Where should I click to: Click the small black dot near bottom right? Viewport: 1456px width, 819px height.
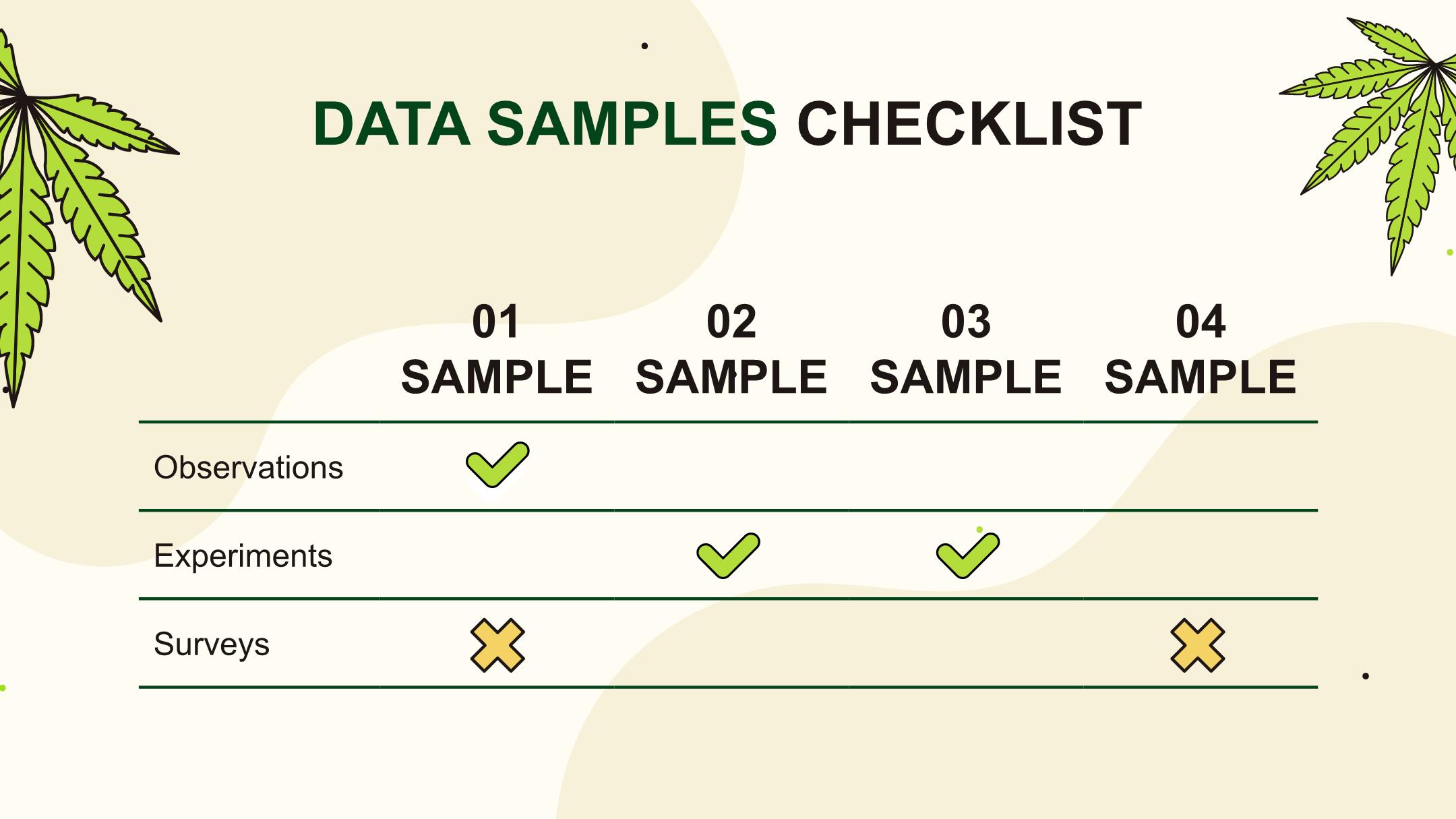coord(1366,675)
